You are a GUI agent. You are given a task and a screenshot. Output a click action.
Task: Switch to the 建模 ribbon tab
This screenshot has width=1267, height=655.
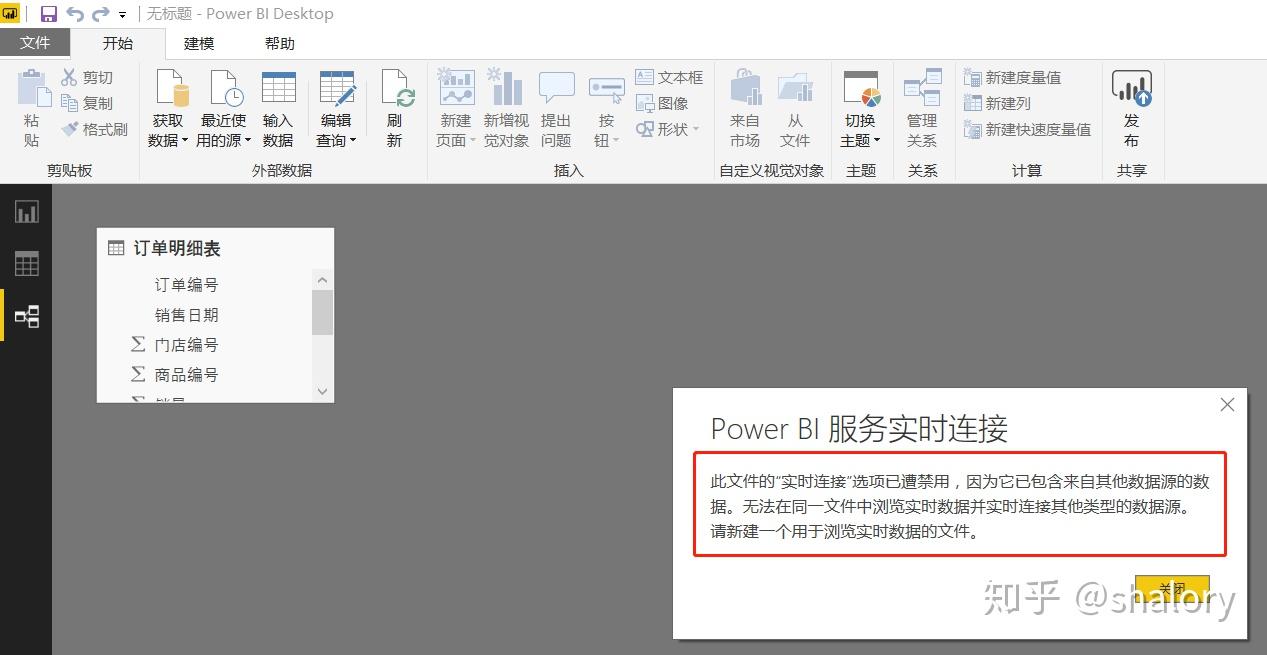[197, 43]
